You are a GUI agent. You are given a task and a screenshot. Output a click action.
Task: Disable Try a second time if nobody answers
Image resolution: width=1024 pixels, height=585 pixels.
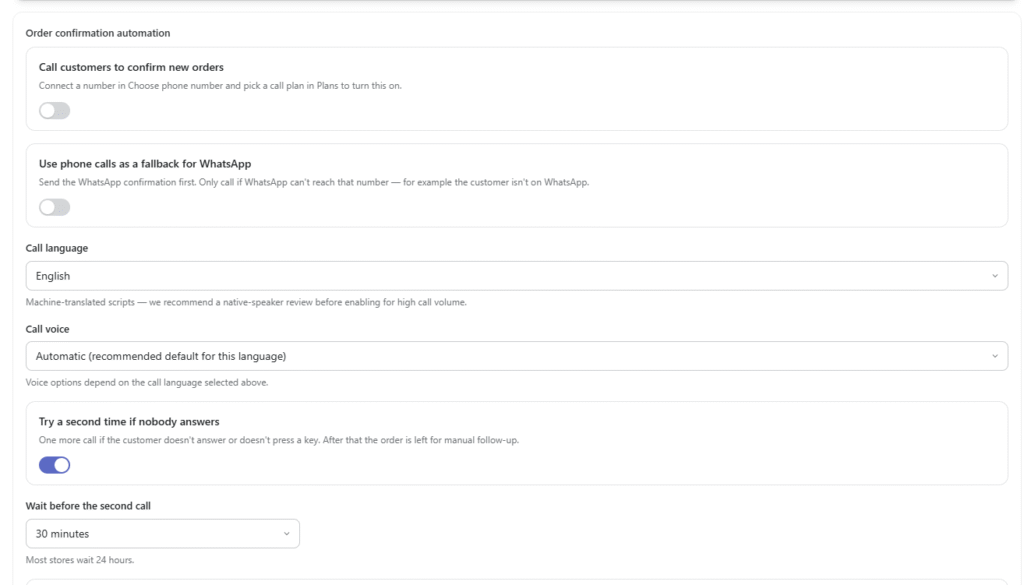click(x=54, y=465)
